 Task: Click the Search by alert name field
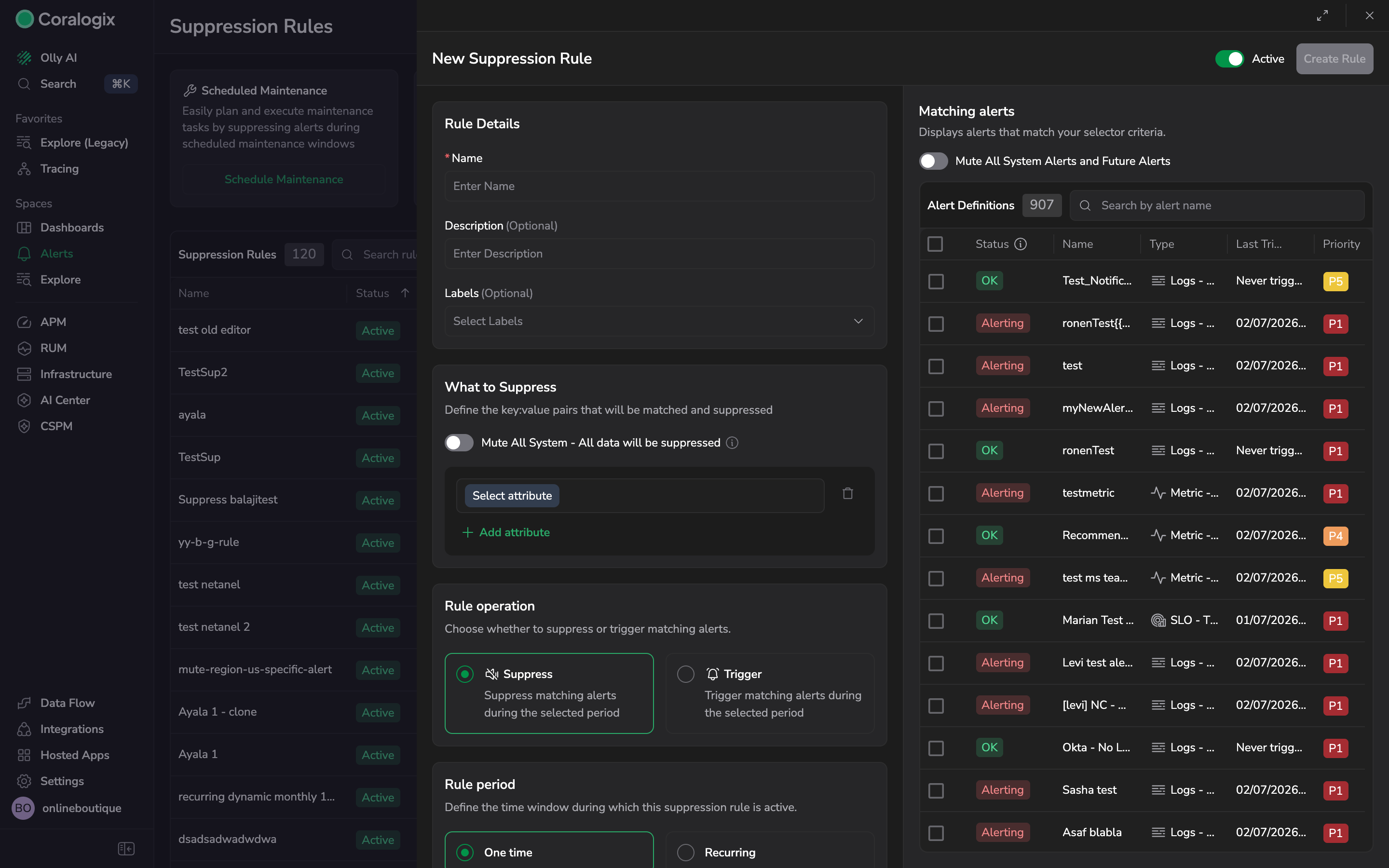(1217, 205)
